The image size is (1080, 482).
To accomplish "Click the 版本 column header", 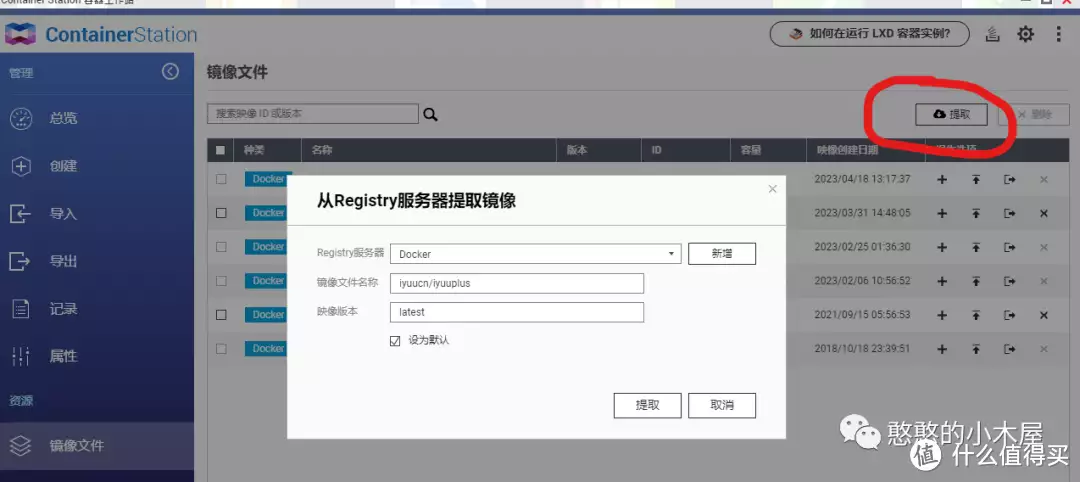I will coord(599,150).
